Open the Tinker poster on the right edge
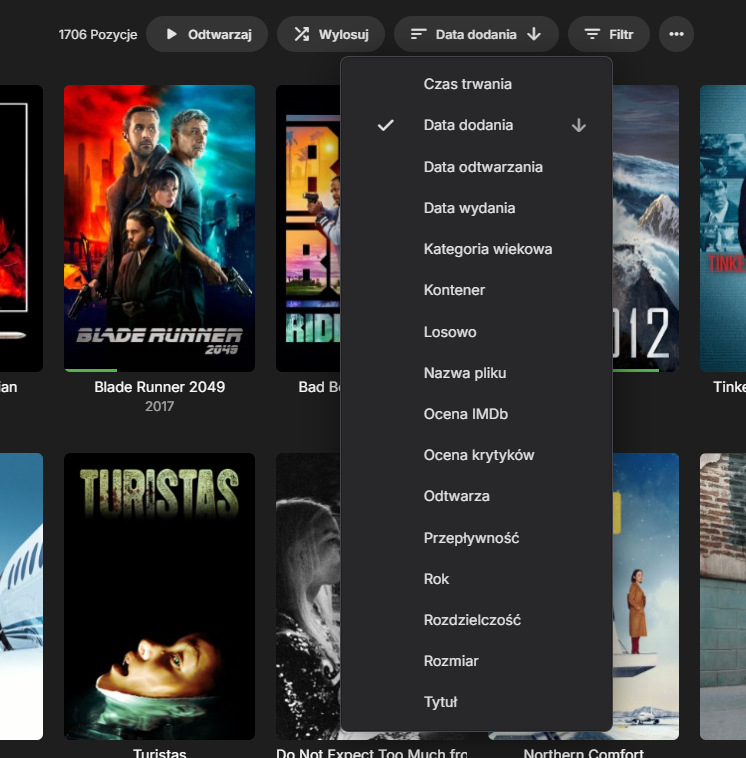This screenshot has height=758, width=746. [x=723, y=228]
